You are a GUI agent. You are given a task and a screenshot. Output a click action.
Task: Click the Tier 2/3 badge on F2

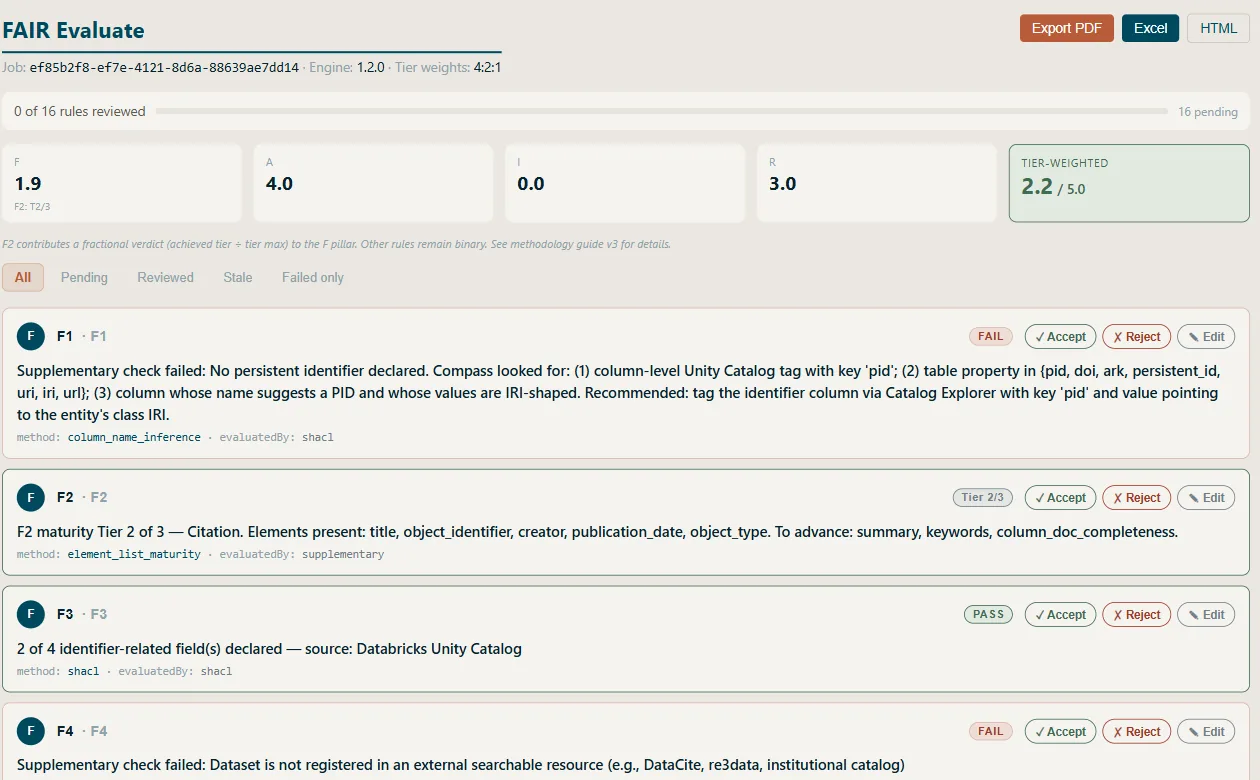983,497
